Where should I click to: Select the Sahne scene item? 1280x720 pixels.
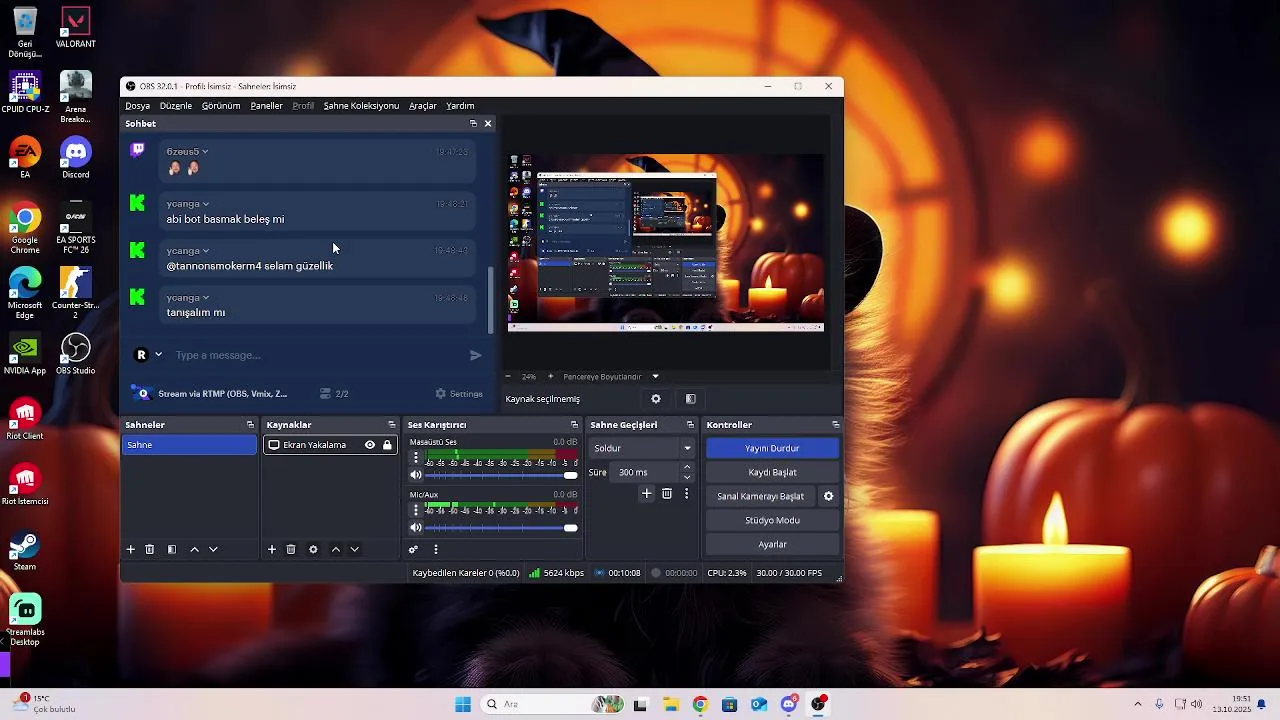pyautogui.click(x=189, y=445)
